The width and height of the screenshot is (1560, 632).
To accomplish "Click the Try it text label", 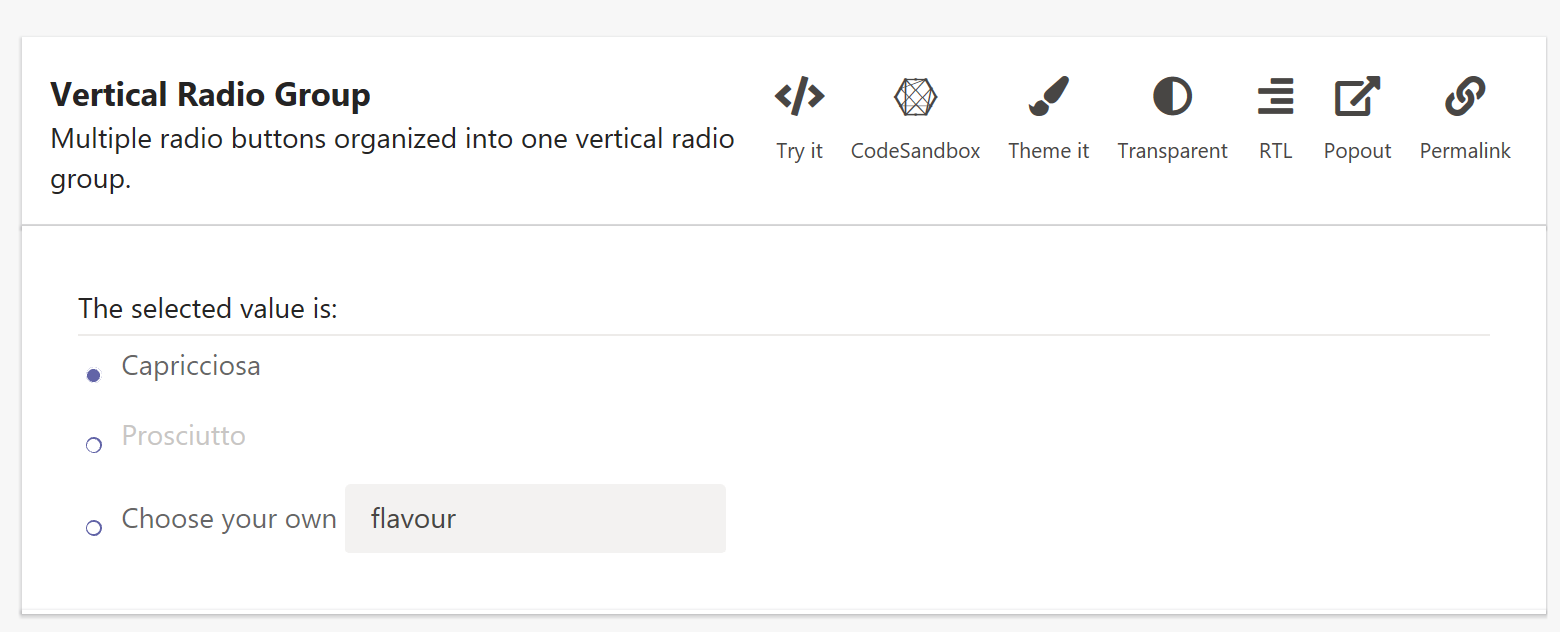I will (x=799, y=150).
